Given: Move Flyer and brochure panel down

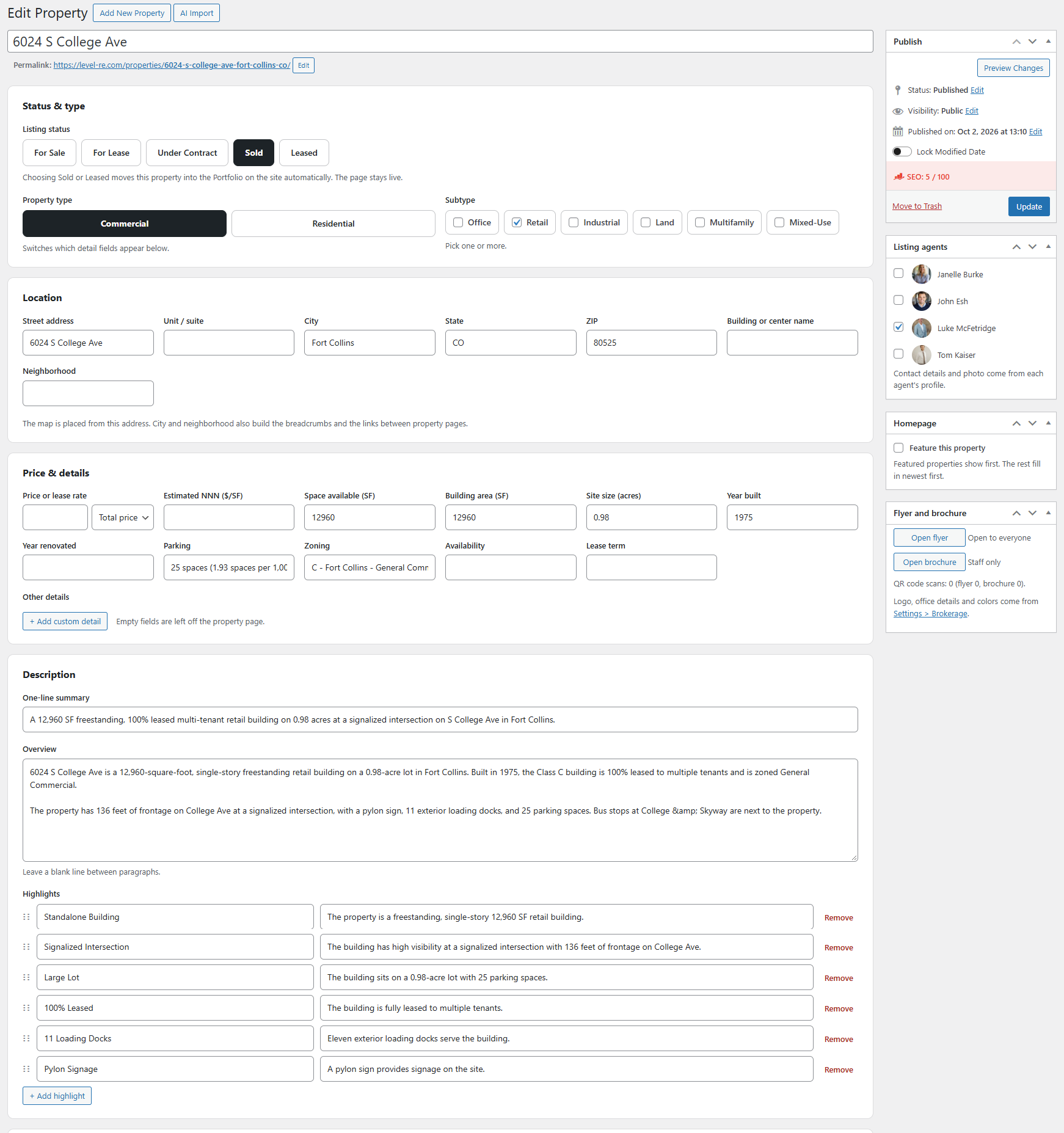Looking at the screenshot, I should [x=1032, y=513].
